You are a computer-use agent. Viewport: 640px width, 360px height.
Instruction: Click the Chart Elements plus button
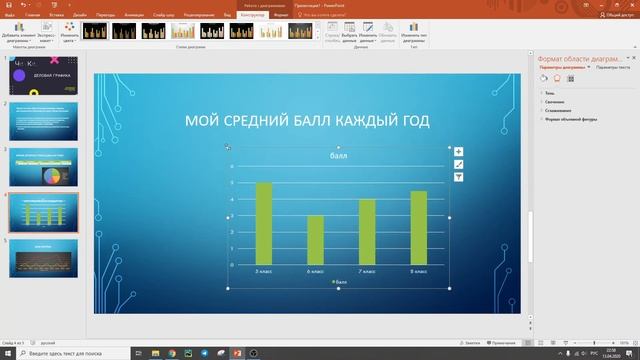[x=458, y=152]
